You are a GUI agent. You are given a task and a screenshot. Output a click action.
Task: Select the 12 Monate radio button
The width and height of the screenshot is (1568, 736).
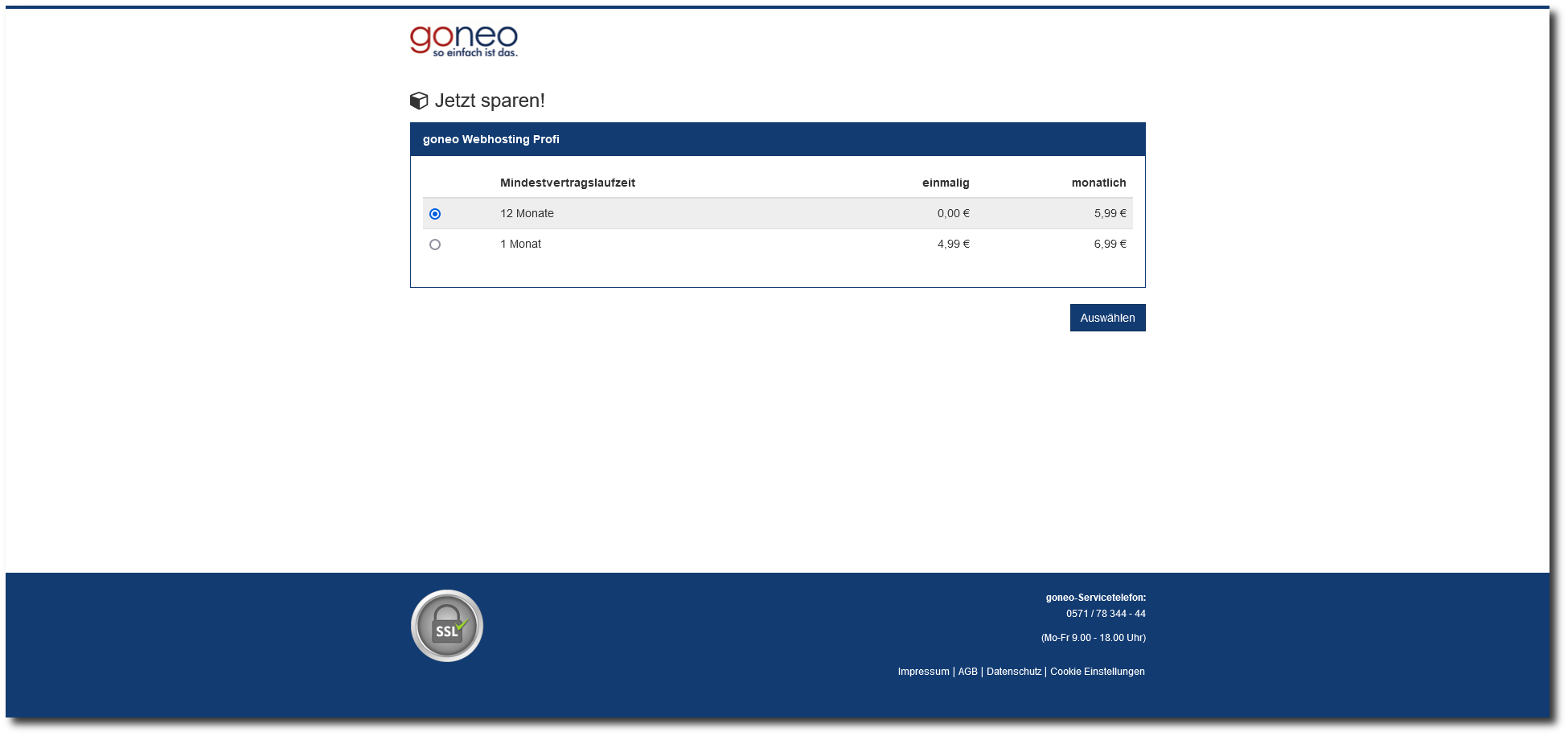click(x=435, y=214)
